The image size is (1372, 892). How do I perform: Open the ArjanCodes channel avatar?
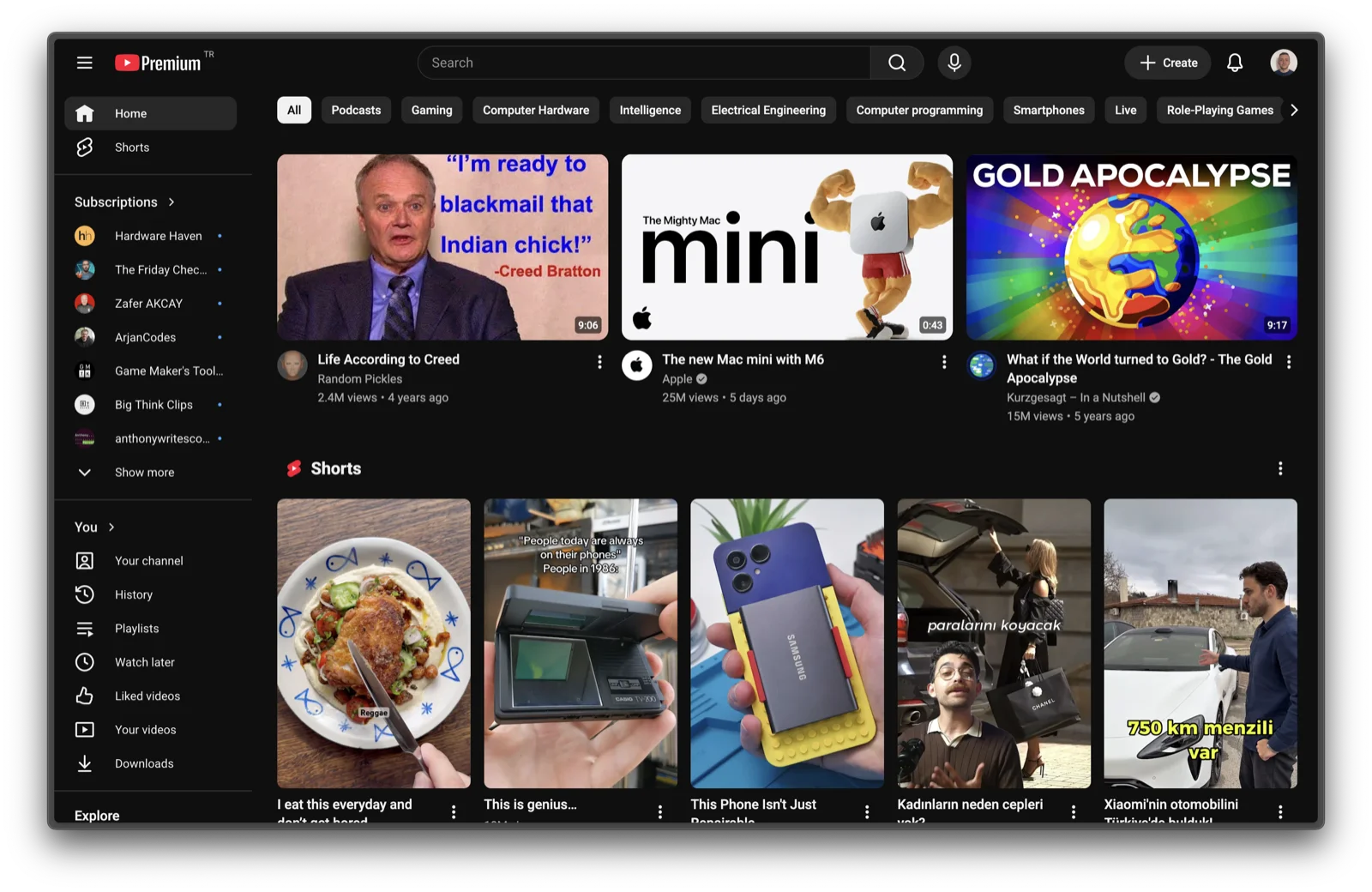click(x=84, y=337)
